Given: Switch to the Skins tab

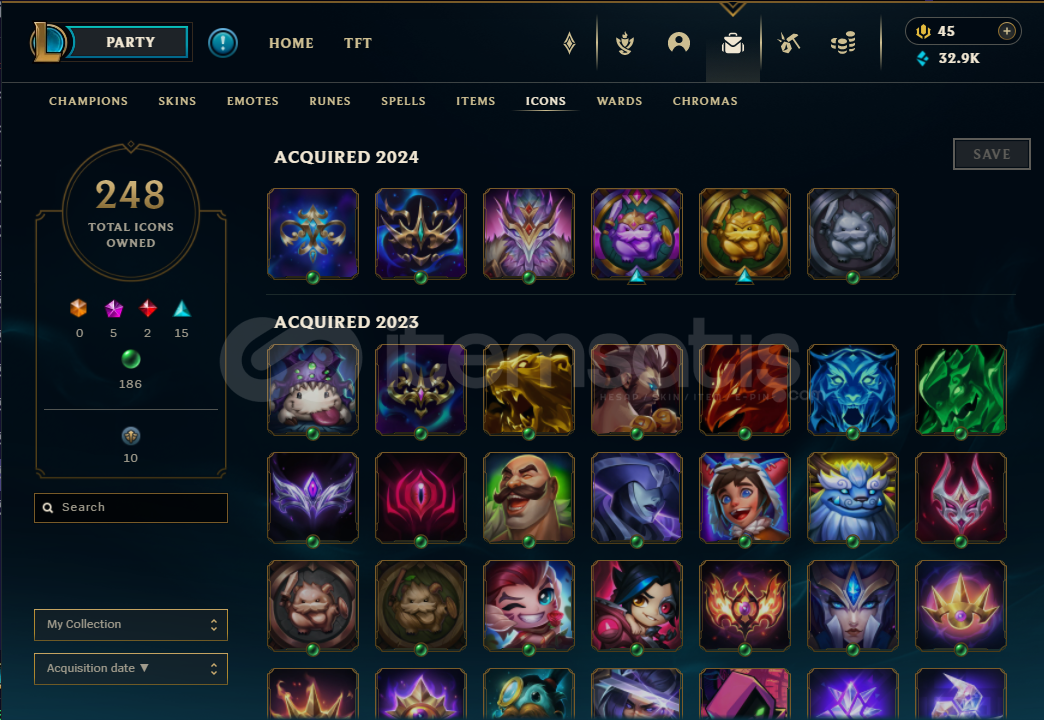Looking at the screenshot, I should 177,101.
